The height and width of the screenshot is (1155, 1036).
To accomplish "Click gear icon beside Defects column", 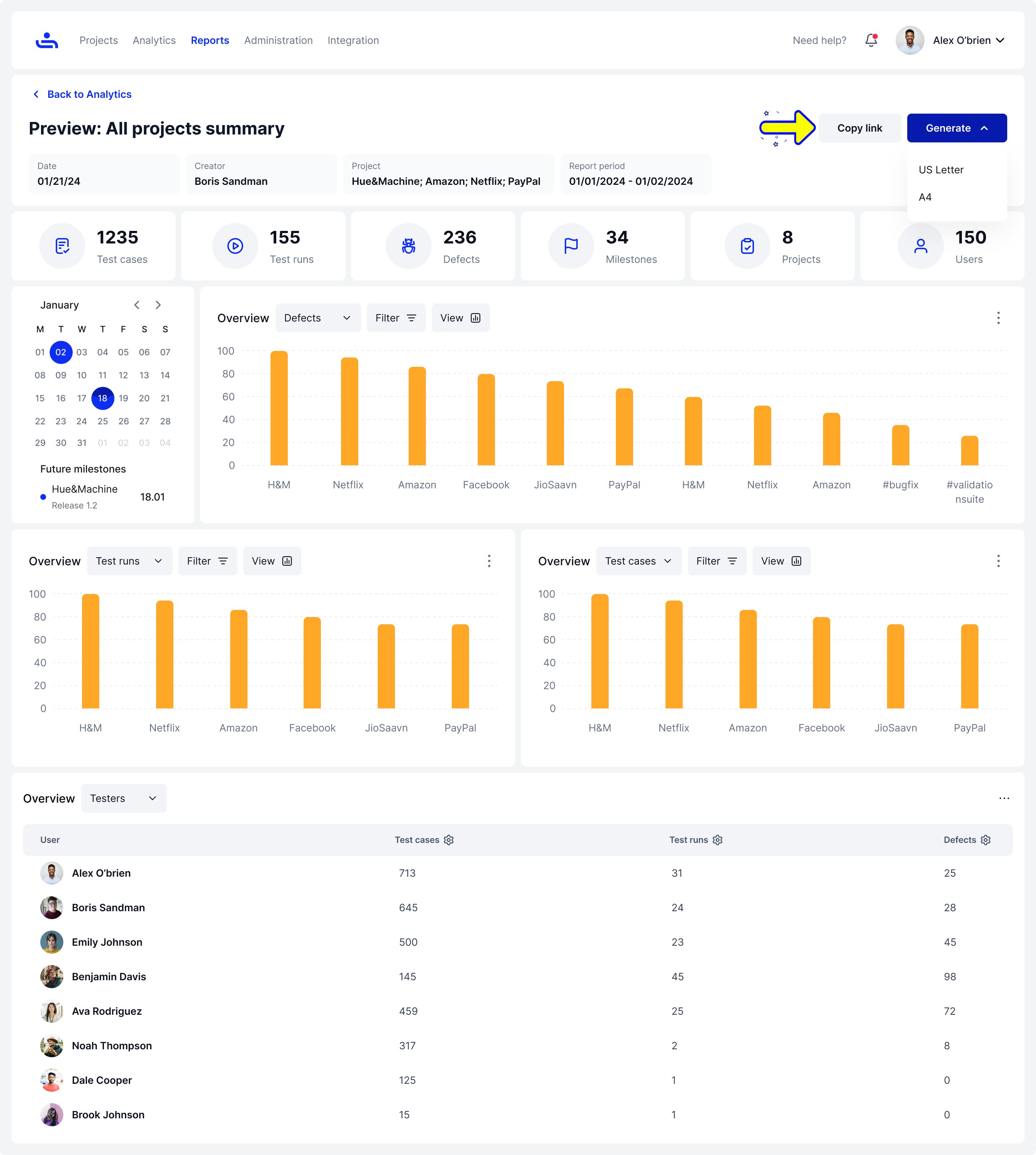I will (985, 840).
